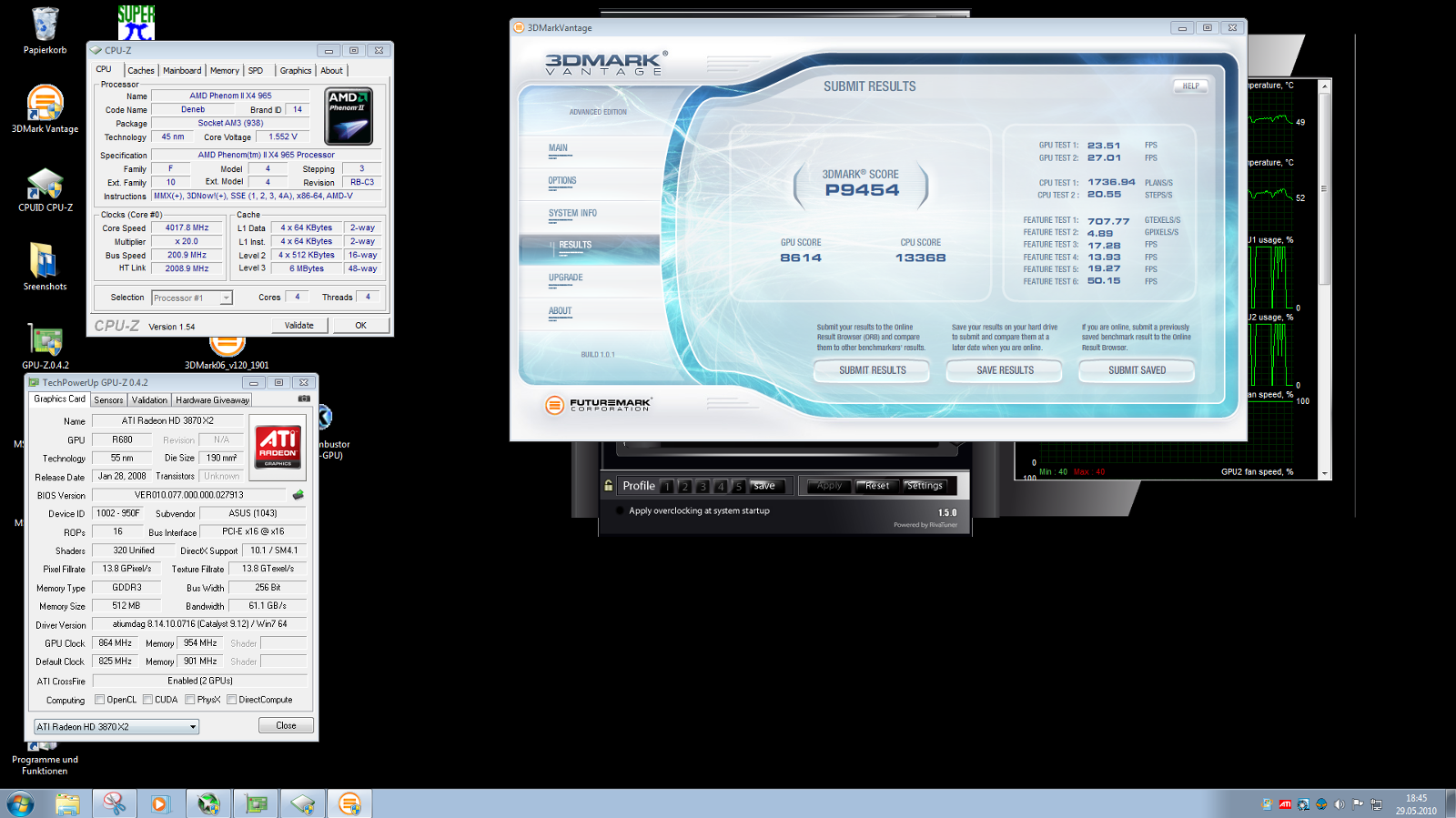Image resolution: width=1456 pixels, height=818 pixels.
Task: Click the AMD Phenom II logo in CPU-Z
Action: click(349, 116)
